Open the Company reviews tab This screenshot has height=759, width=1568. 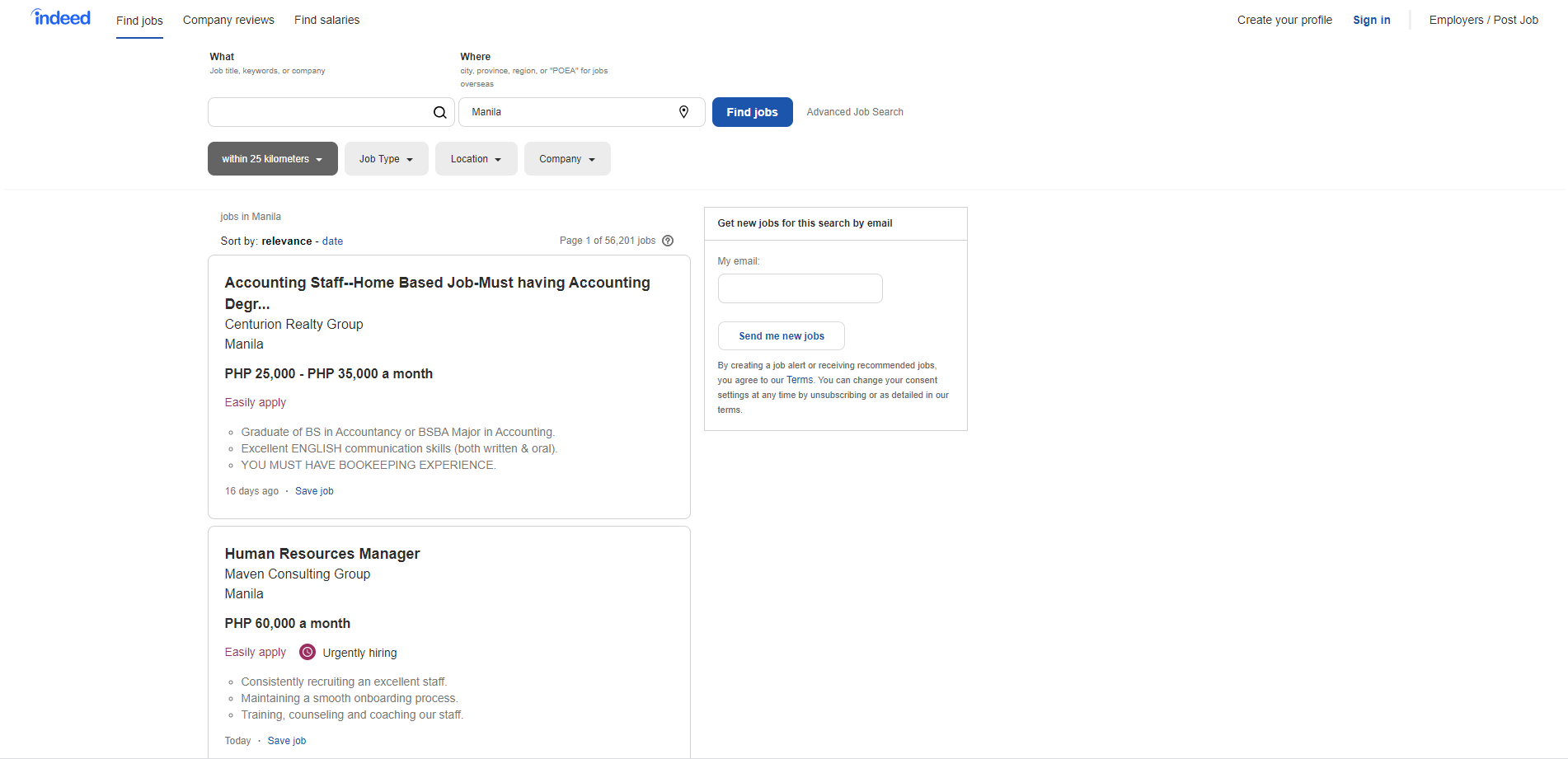(x=228, y=20)
